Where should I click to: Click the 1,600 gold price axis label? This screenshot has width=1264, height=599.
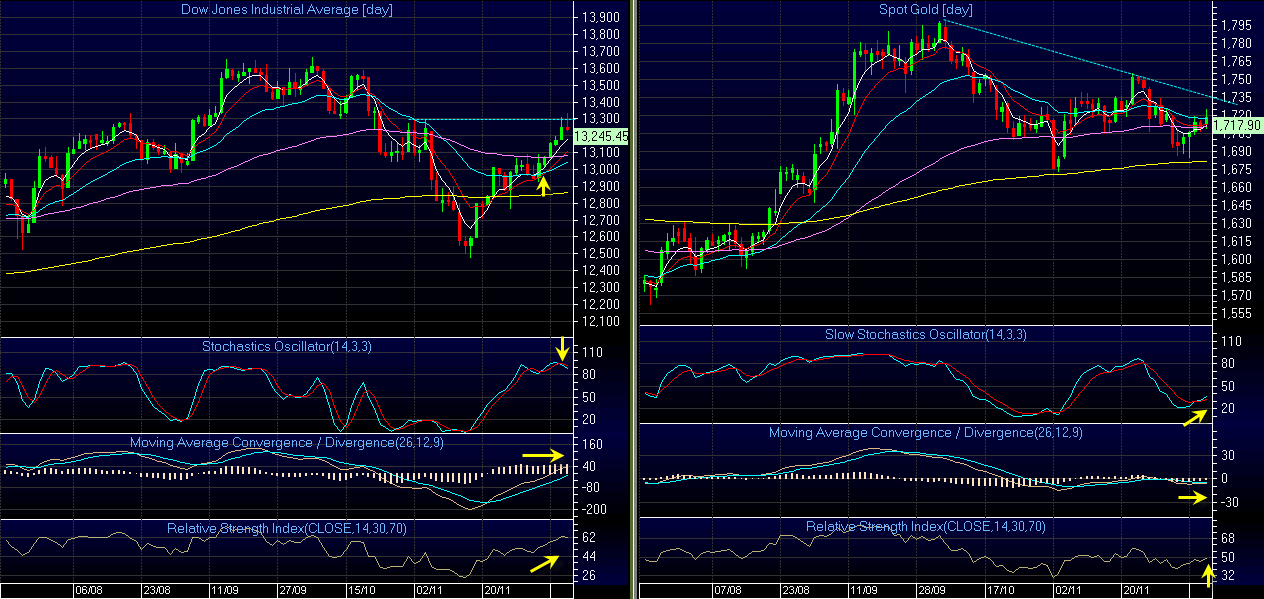pyautogui.click(x=1236, y=259)
